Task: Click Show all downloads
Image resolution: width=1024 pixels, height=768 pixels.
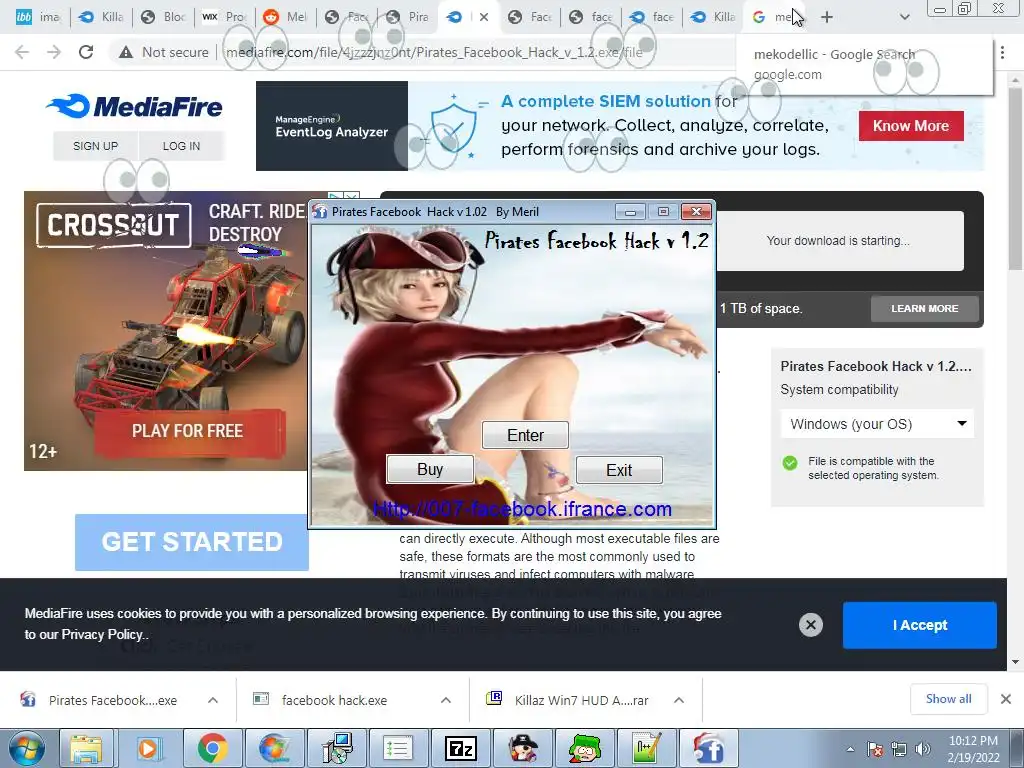Action: 948,699
